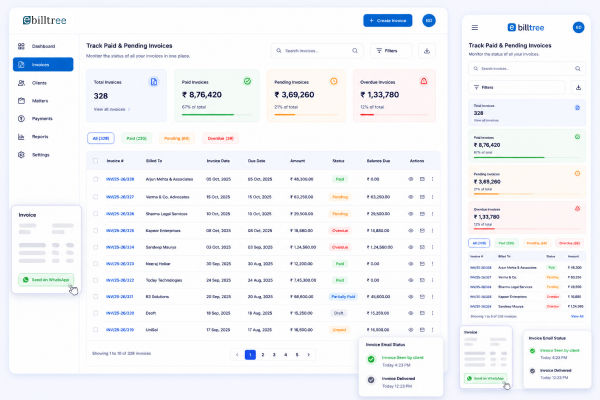Click the green check icon on the Paid Invoices card
The width and height of the screenshot is (600, 400).
tap(248, 81)
